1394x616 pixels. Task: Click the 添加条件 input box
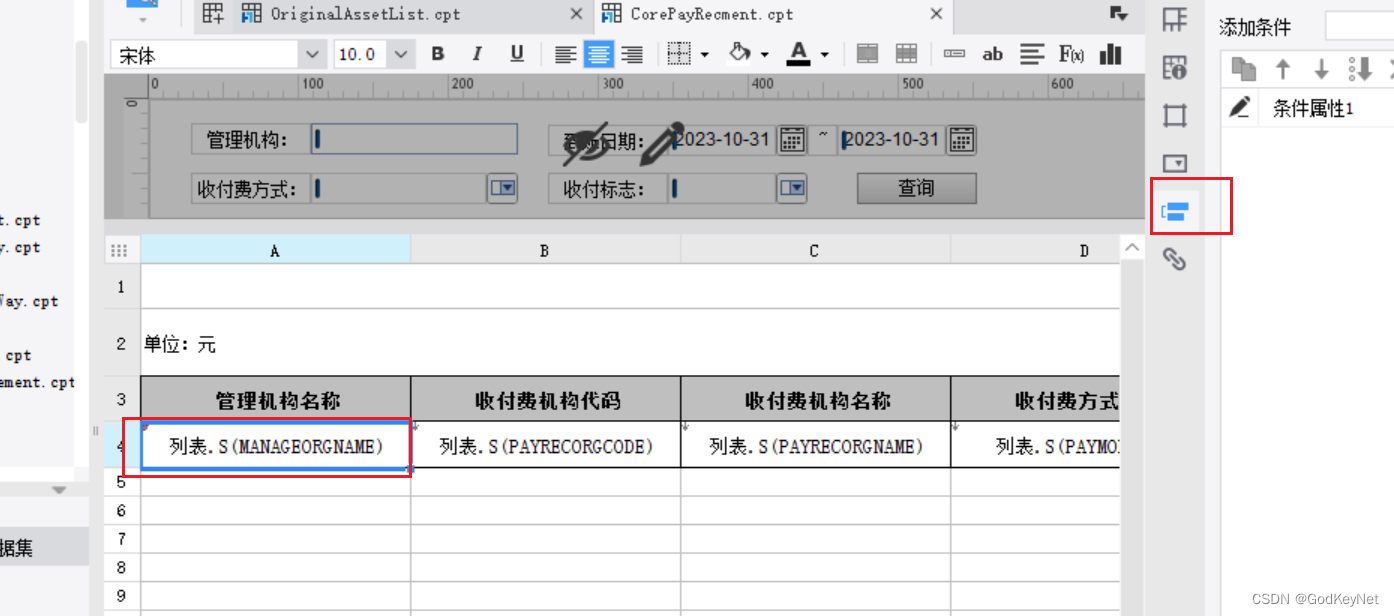tap(1359, 27)
